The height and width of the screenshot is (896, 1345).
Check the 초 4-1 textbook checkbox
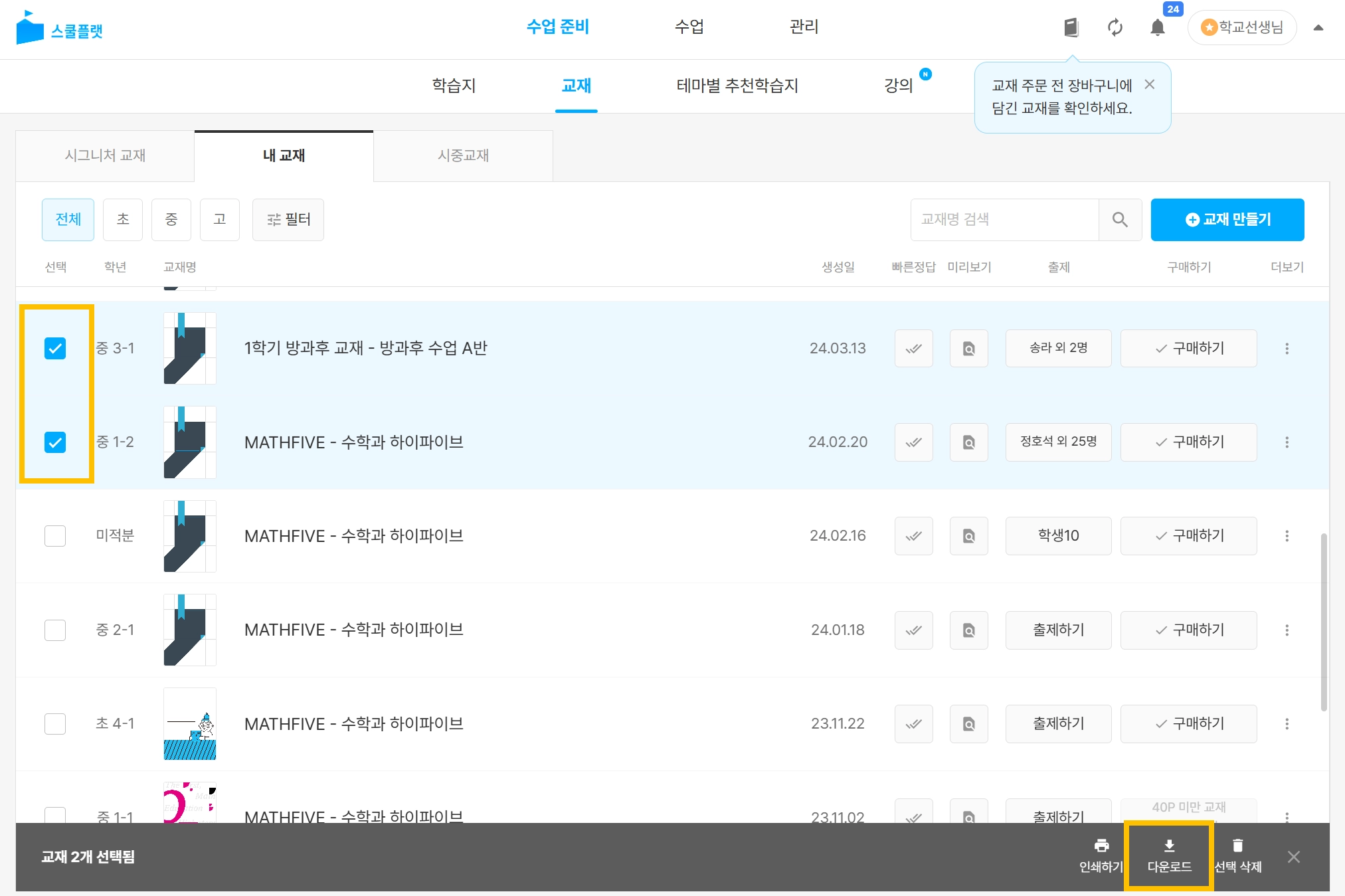pyautogui.click(x=55, y=724)
